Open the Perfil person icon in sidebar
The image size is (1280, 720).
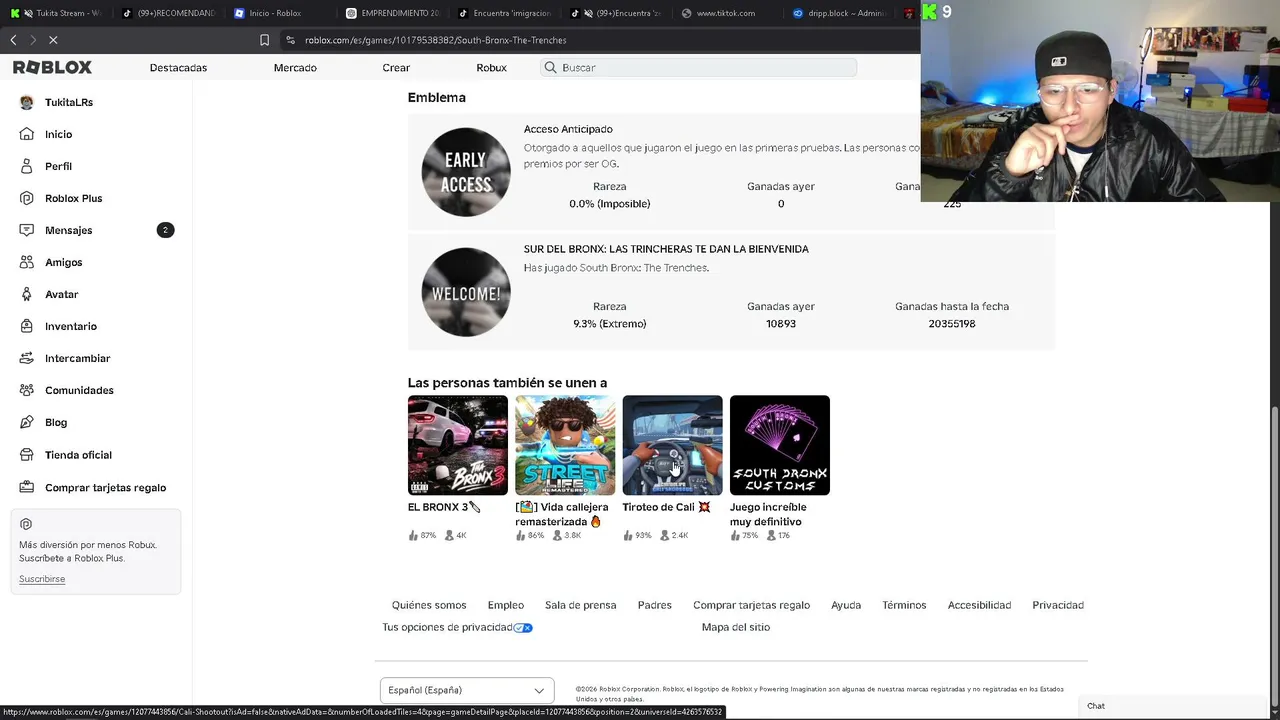26,166
